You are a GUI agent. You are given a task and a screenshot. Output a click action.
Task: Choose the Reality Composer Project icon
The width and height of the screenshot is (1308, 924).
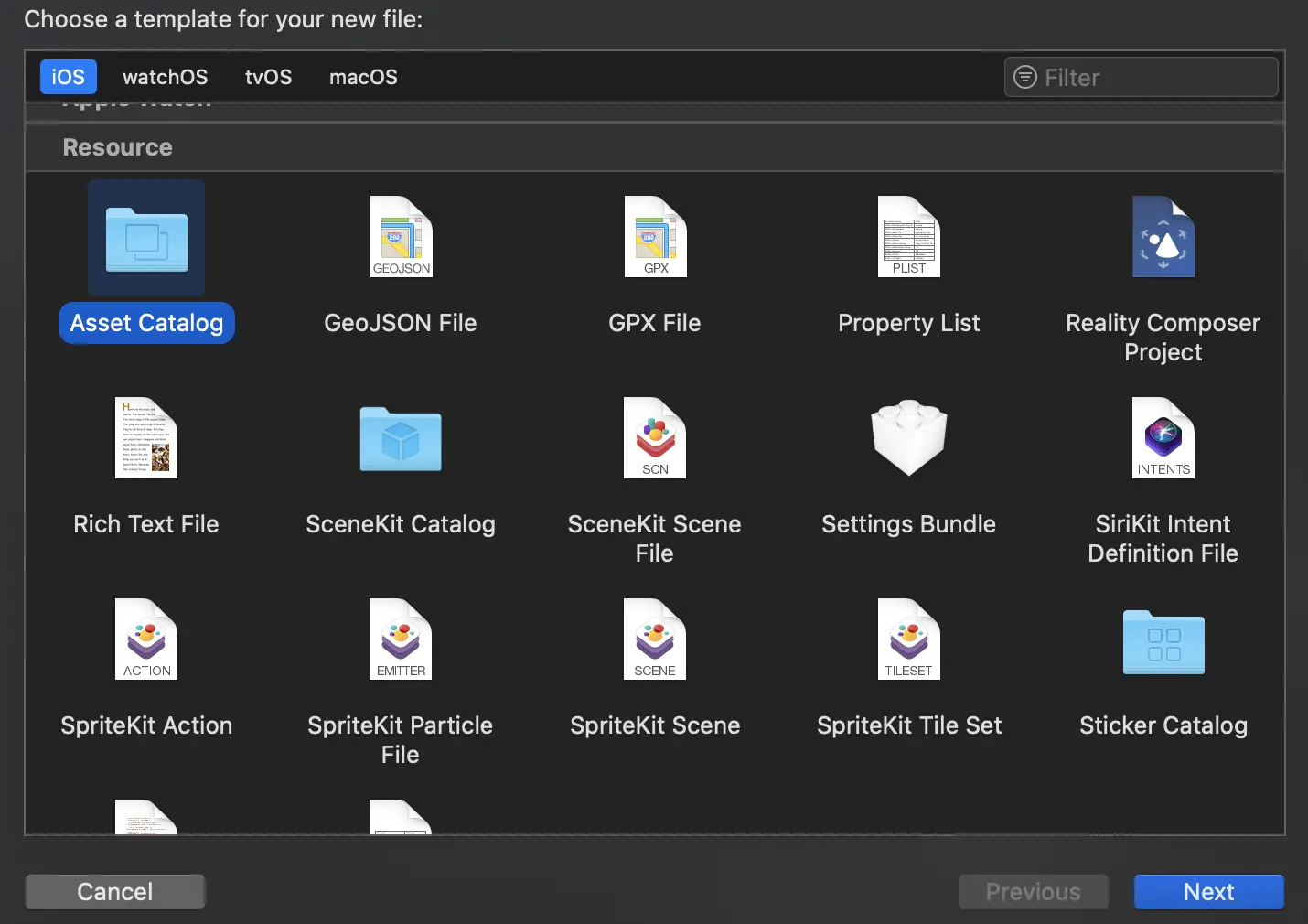point(1163,237)
